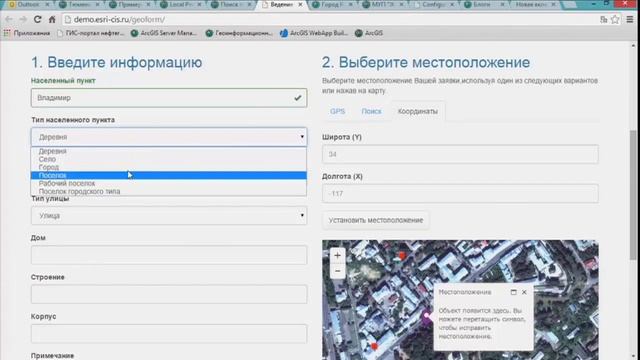This screenshot has height=360, width=640.
Task: Zoom in on the map
Action: [338, 256]
